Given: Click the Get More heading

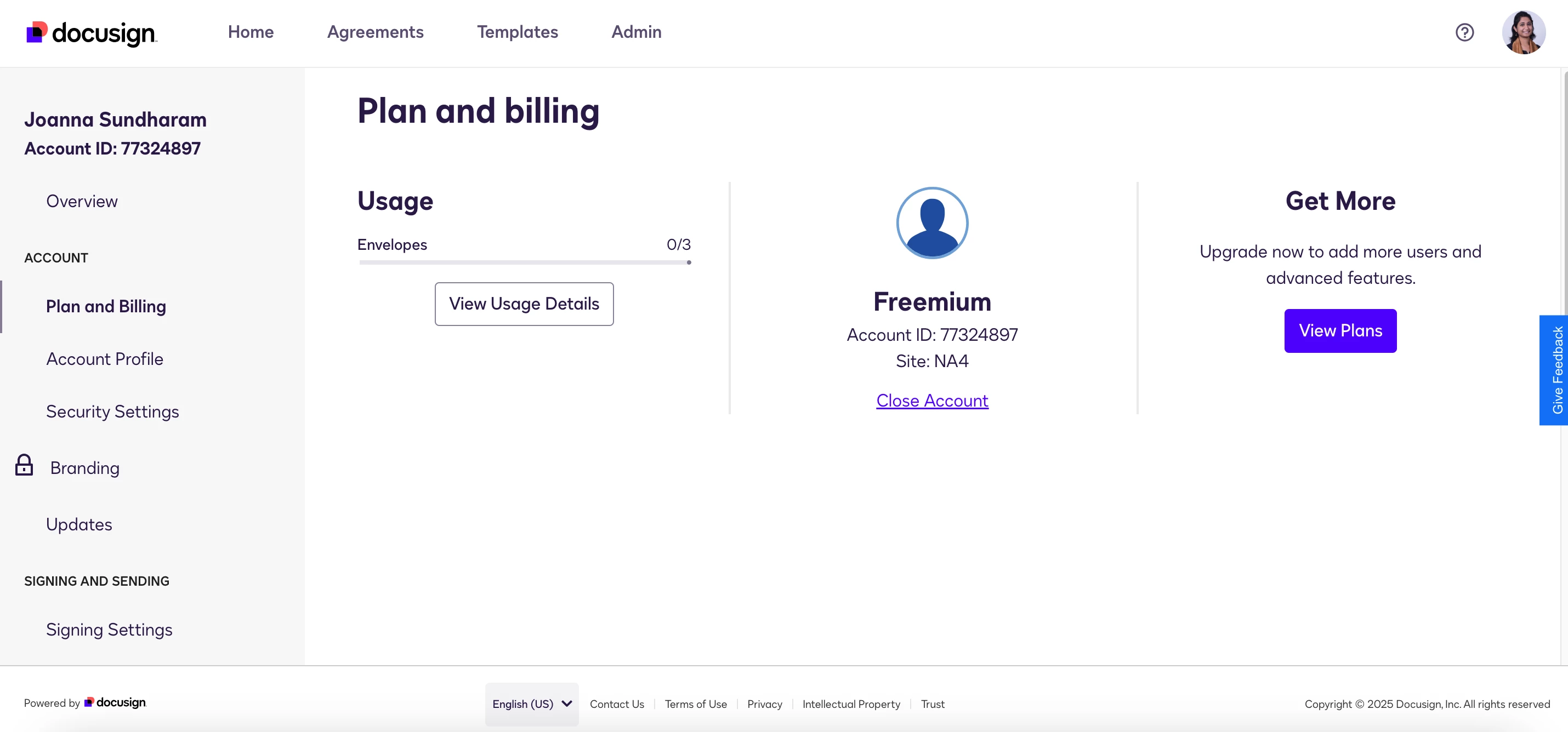Looking at the screenshot, I should [1340, 201].
